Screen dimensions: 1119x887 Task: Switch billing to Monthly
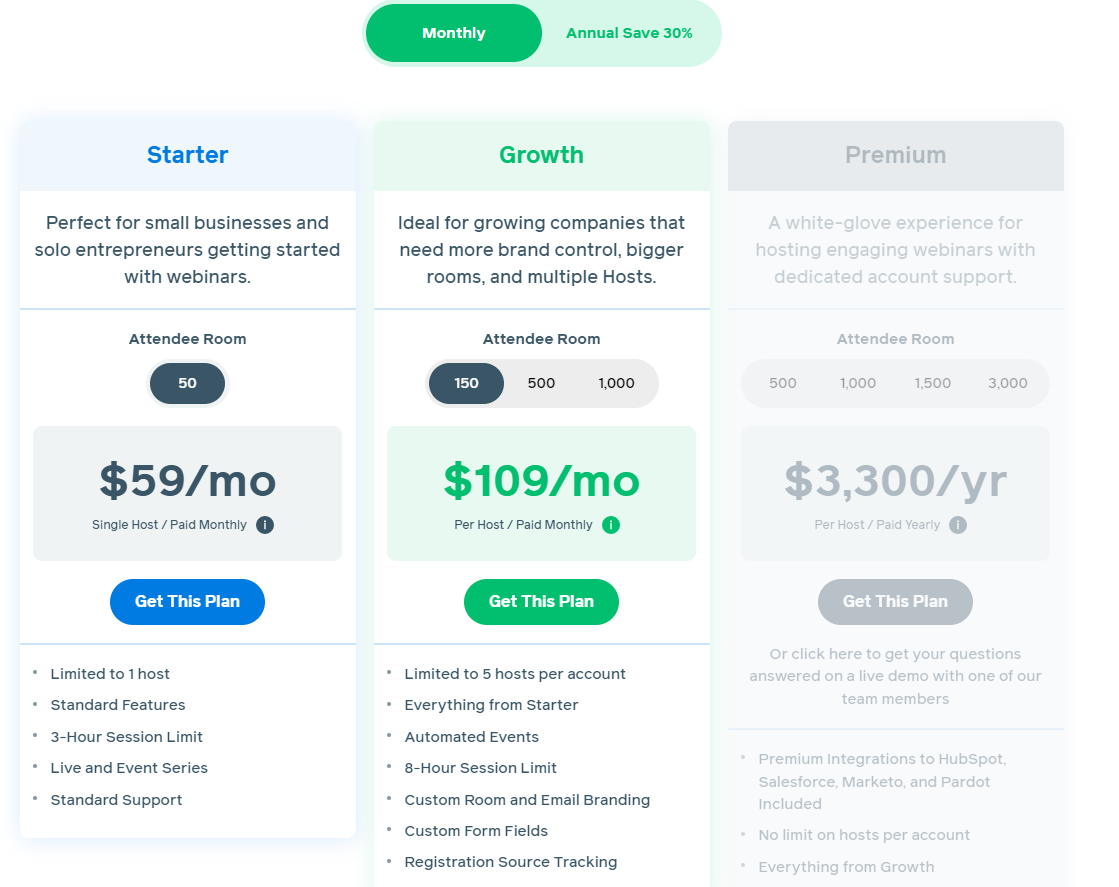click(454, 33)
